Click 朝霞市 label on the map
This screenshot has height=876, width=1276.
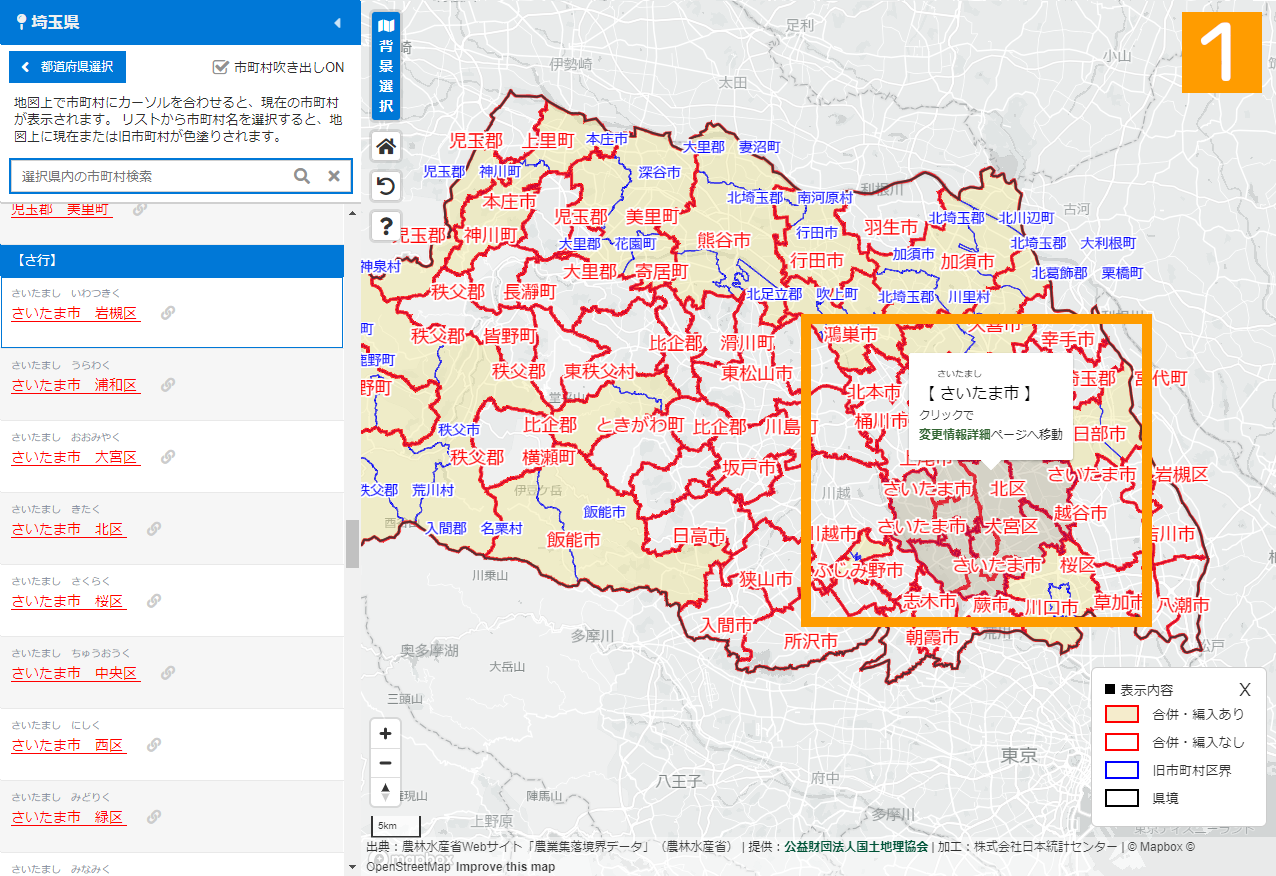pos(933,637)
